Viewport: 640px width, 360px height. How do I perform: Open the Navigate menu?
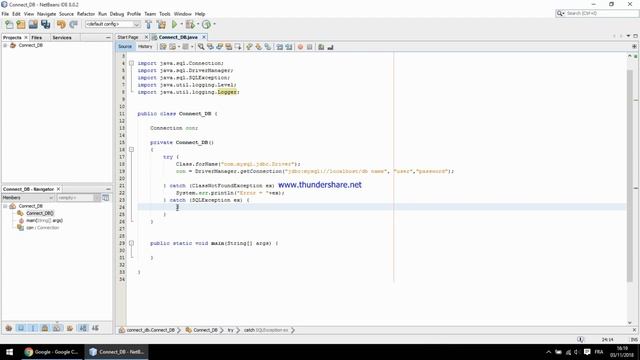tap(47, 14)
